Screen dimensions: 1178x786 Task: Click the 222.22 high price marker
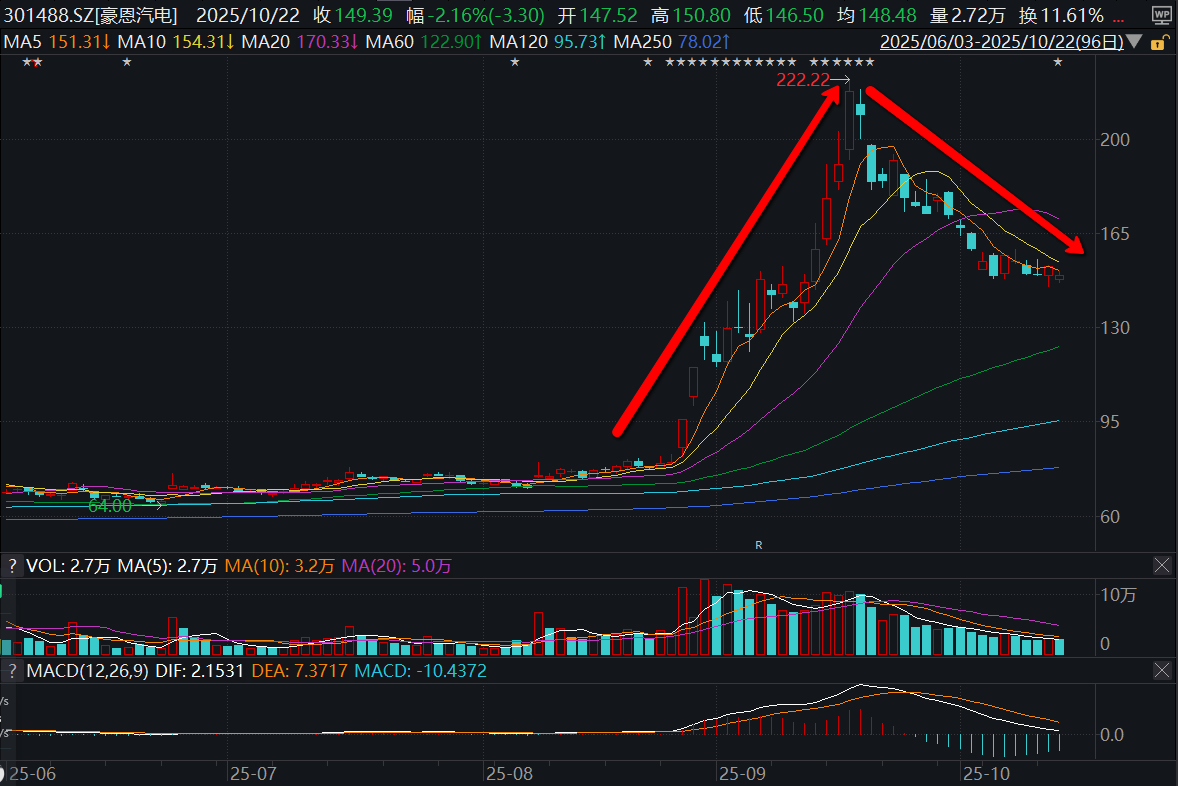point(803,80)
